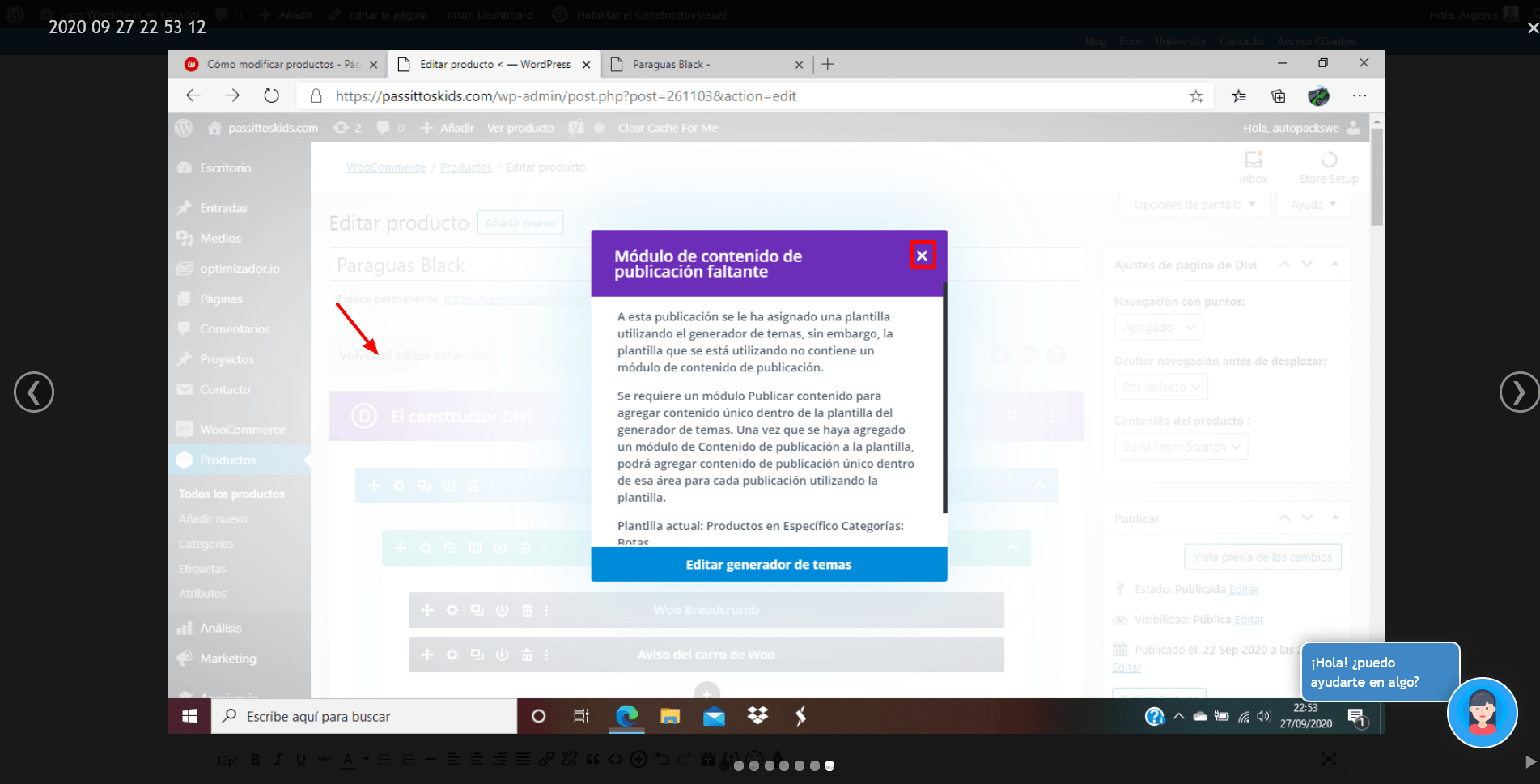Collapse the top Divi section chevron
This screenshot has width=1540, height=784.
[1039, 485]
